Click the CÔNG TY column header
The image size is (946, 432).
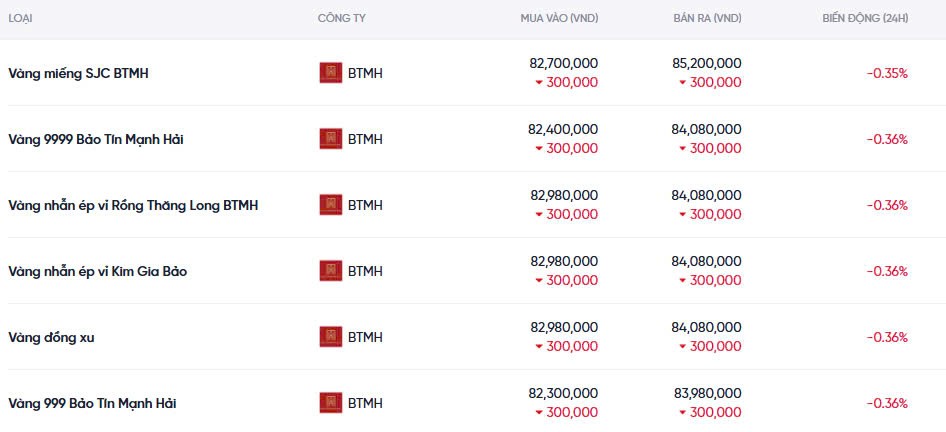tap(341, 19)
